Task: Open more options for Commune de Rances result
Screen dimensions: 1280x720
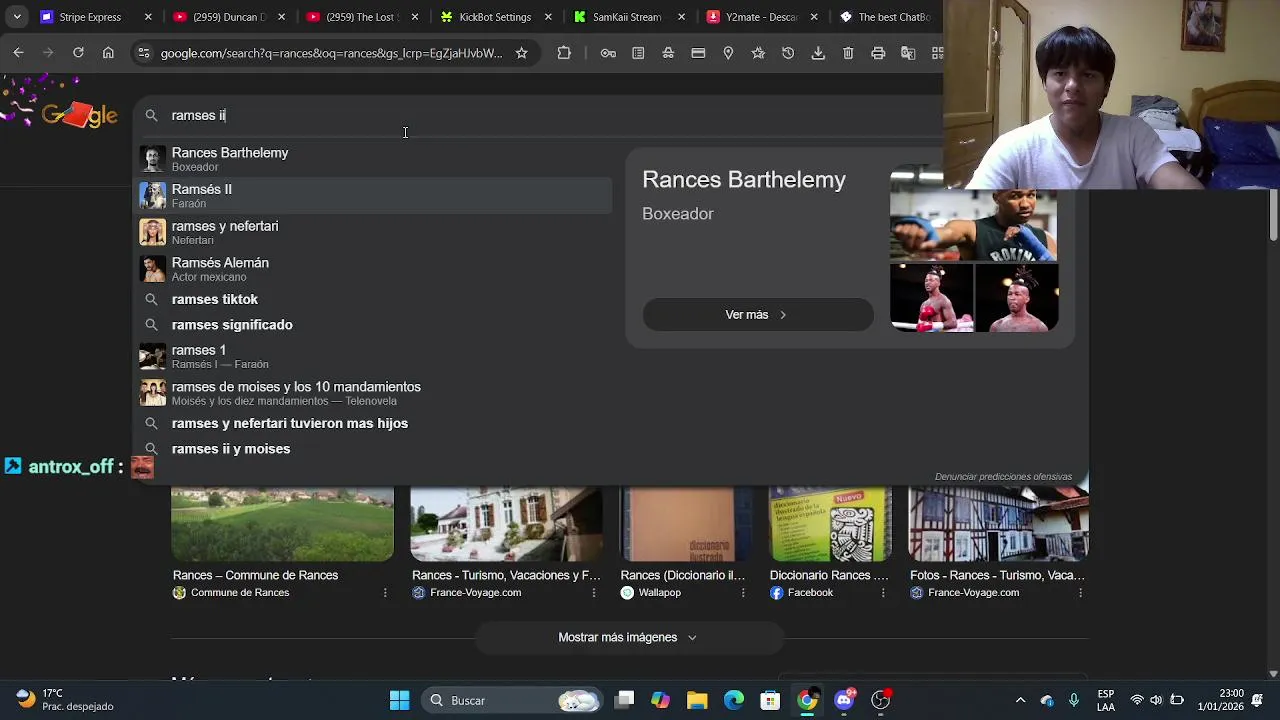Action: (x=385, y=593)
